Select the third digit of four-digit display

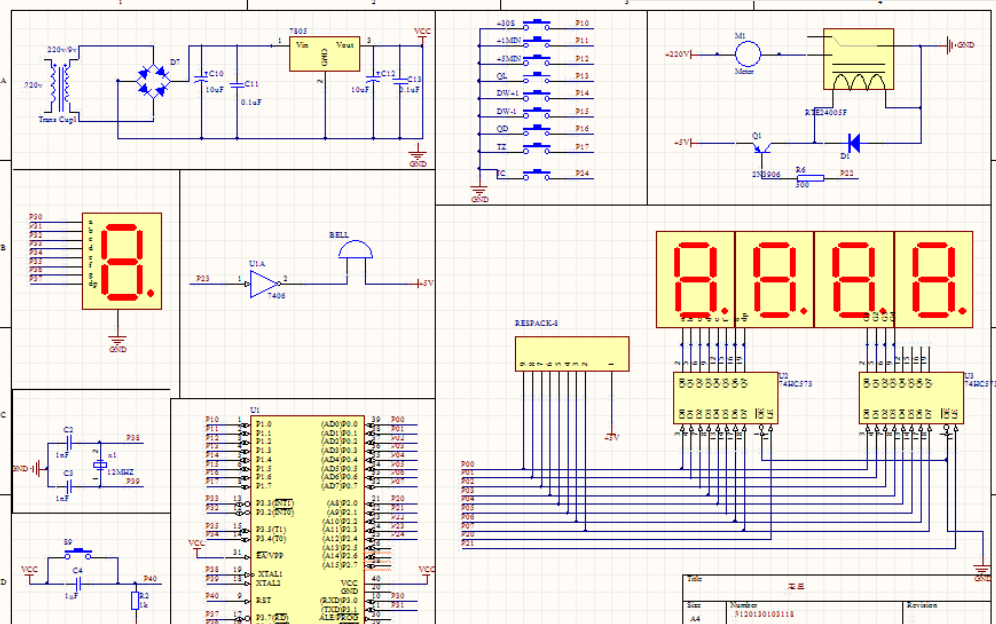click(854, 280)
